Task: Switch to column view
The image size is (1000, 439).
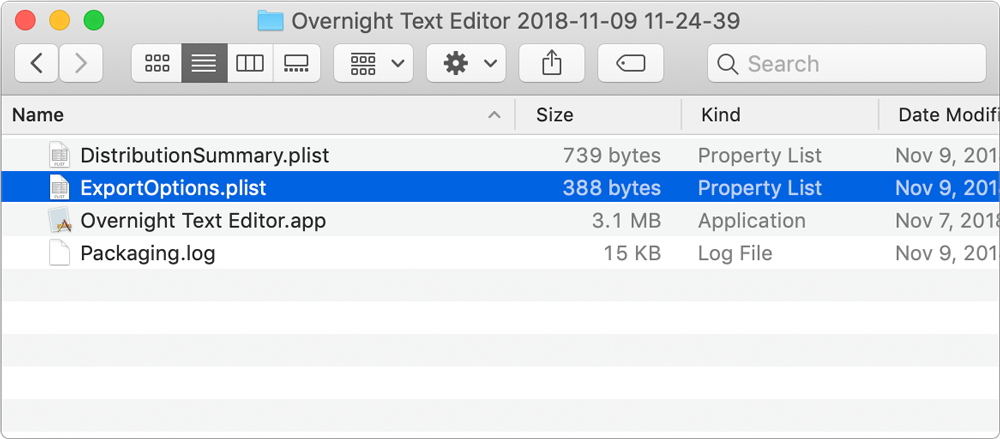Action: 250,63
